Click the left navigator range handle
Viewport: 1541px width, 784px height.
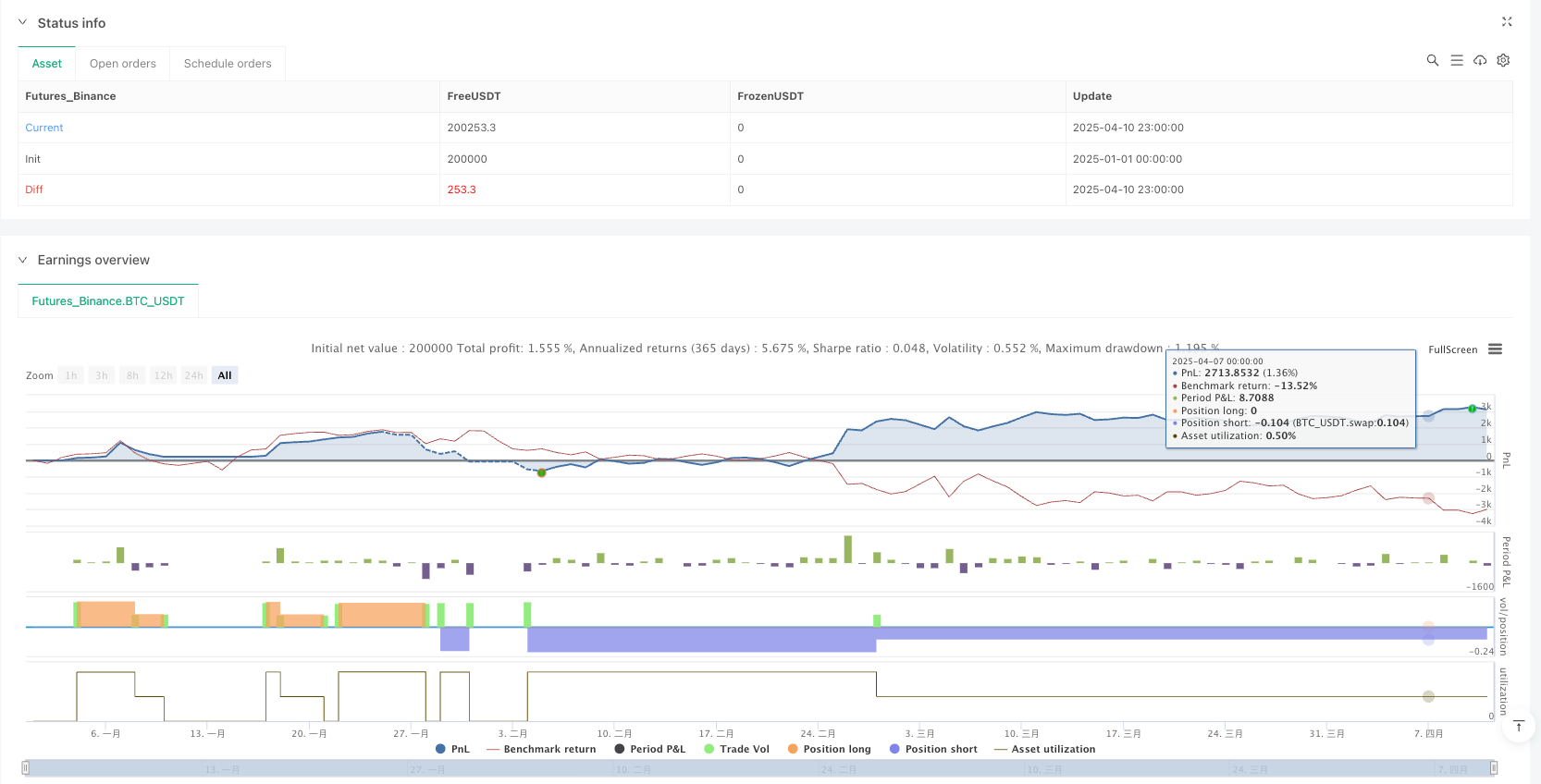pyautogui.click(x=26, y=767)
